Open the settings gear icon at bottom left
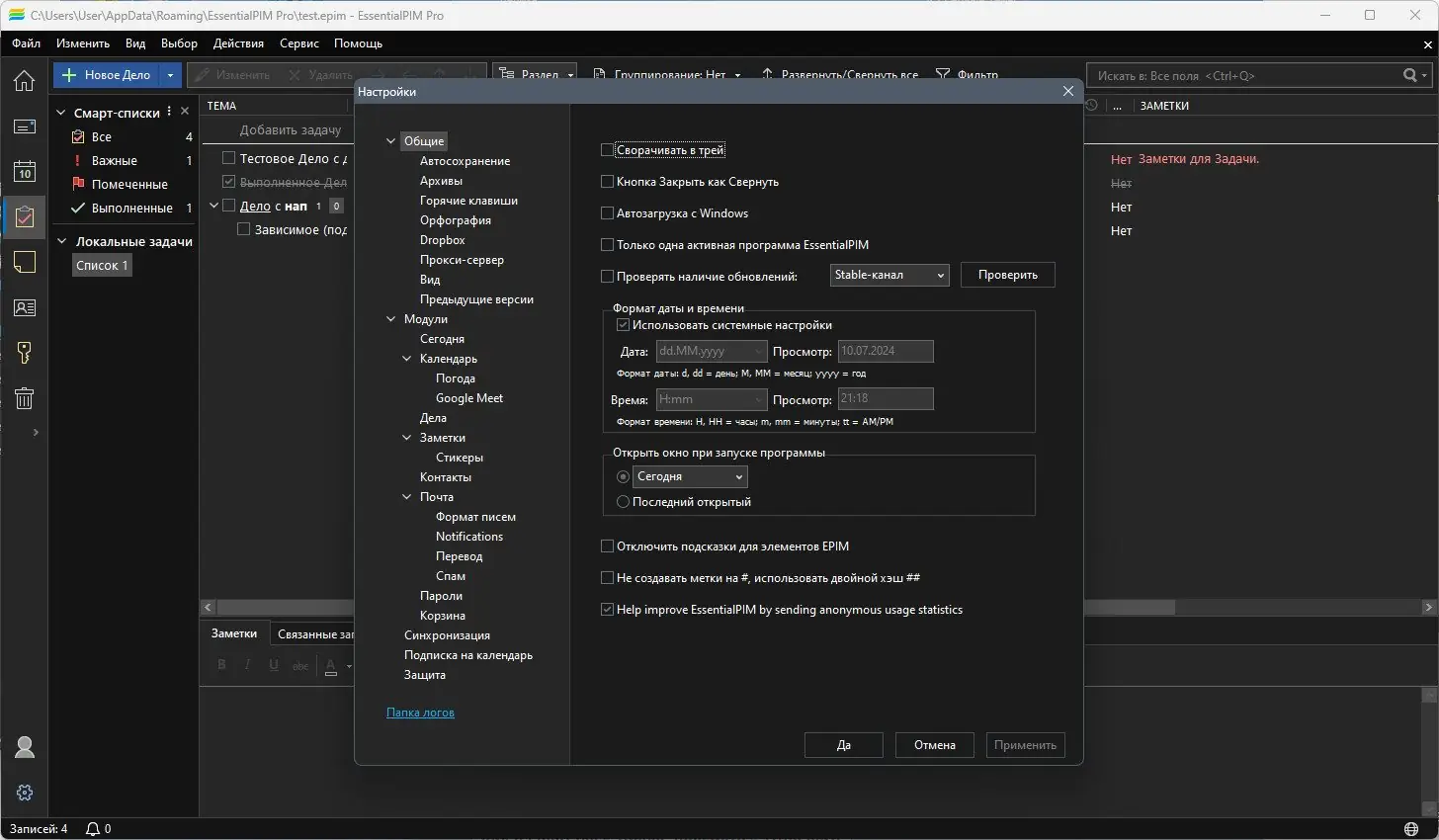The image size is (1439, 840). click(25, 793)
